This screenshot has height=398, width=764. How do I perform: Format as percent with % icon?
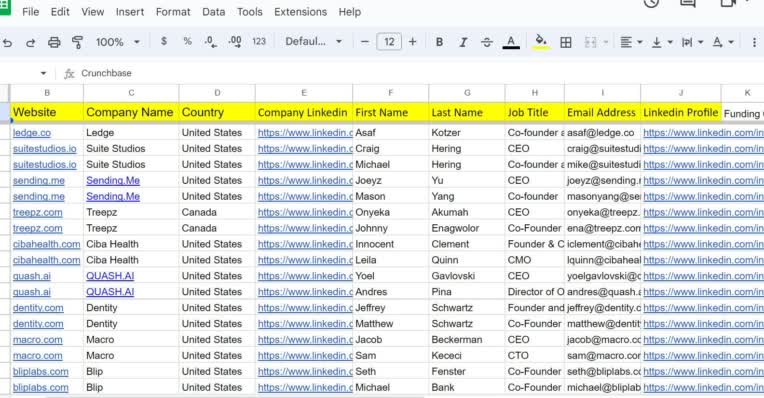[187, 41]
